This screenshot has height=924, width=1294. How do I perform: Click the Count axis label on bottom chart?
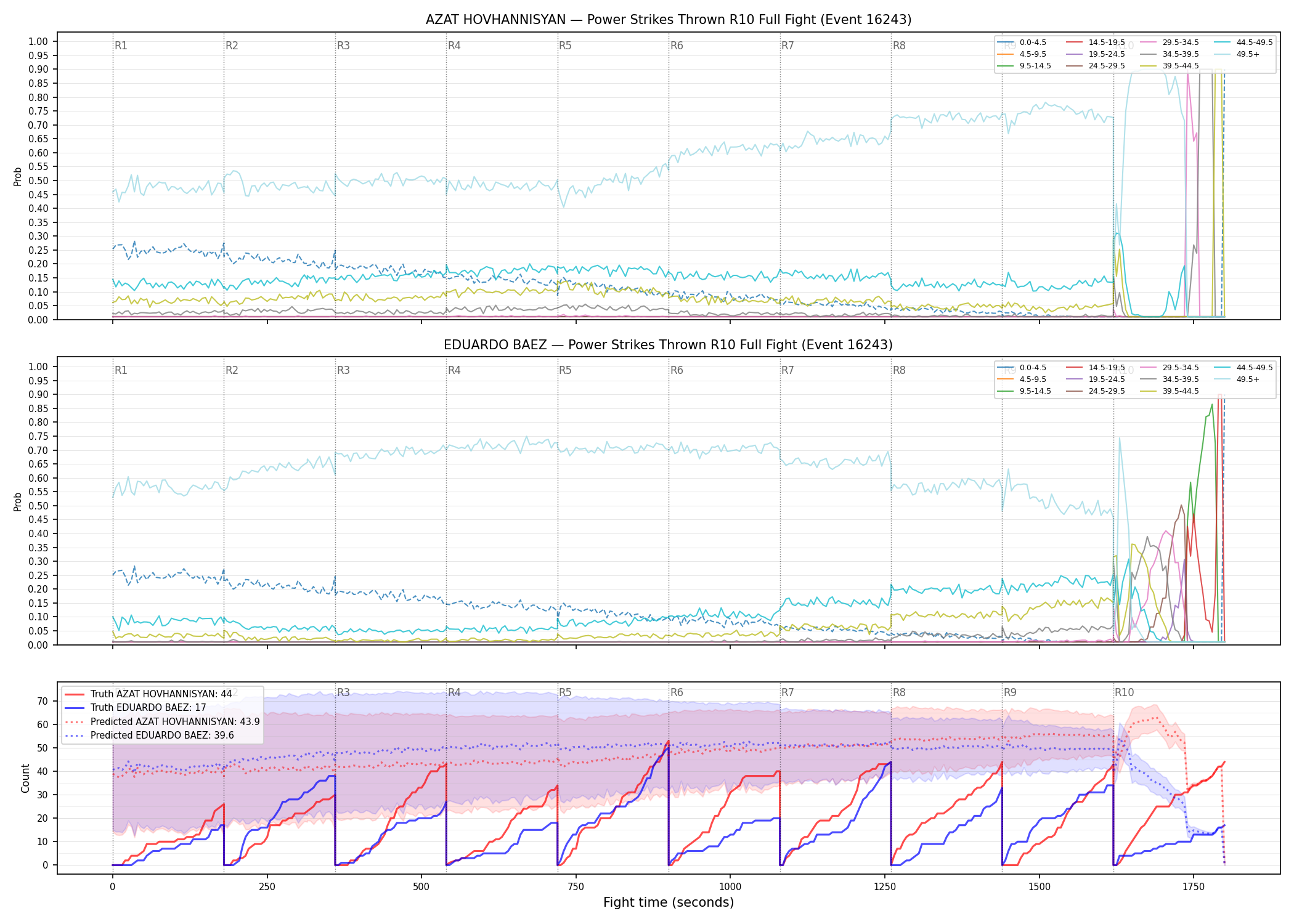(x=25, y=778)
